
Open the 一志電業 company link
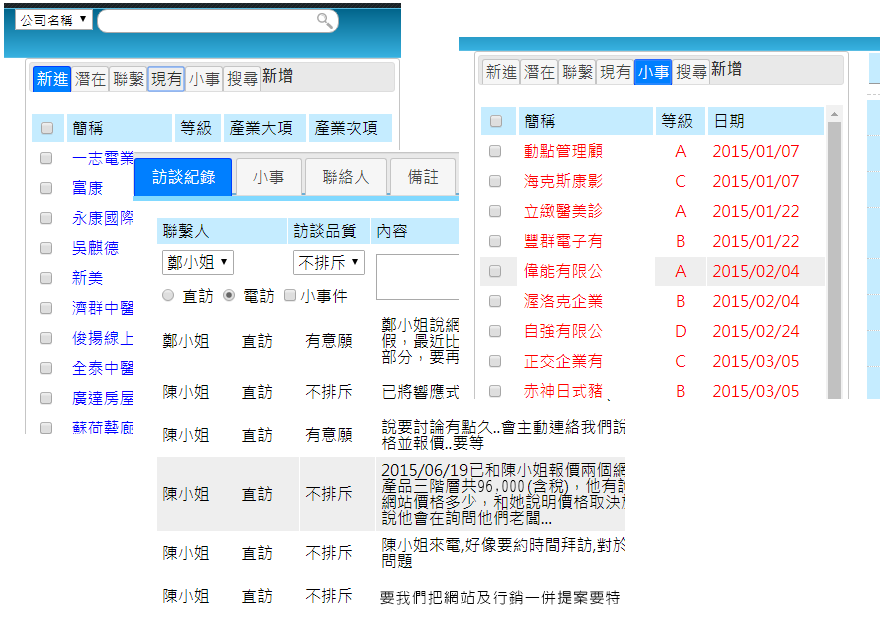[102, 158]
